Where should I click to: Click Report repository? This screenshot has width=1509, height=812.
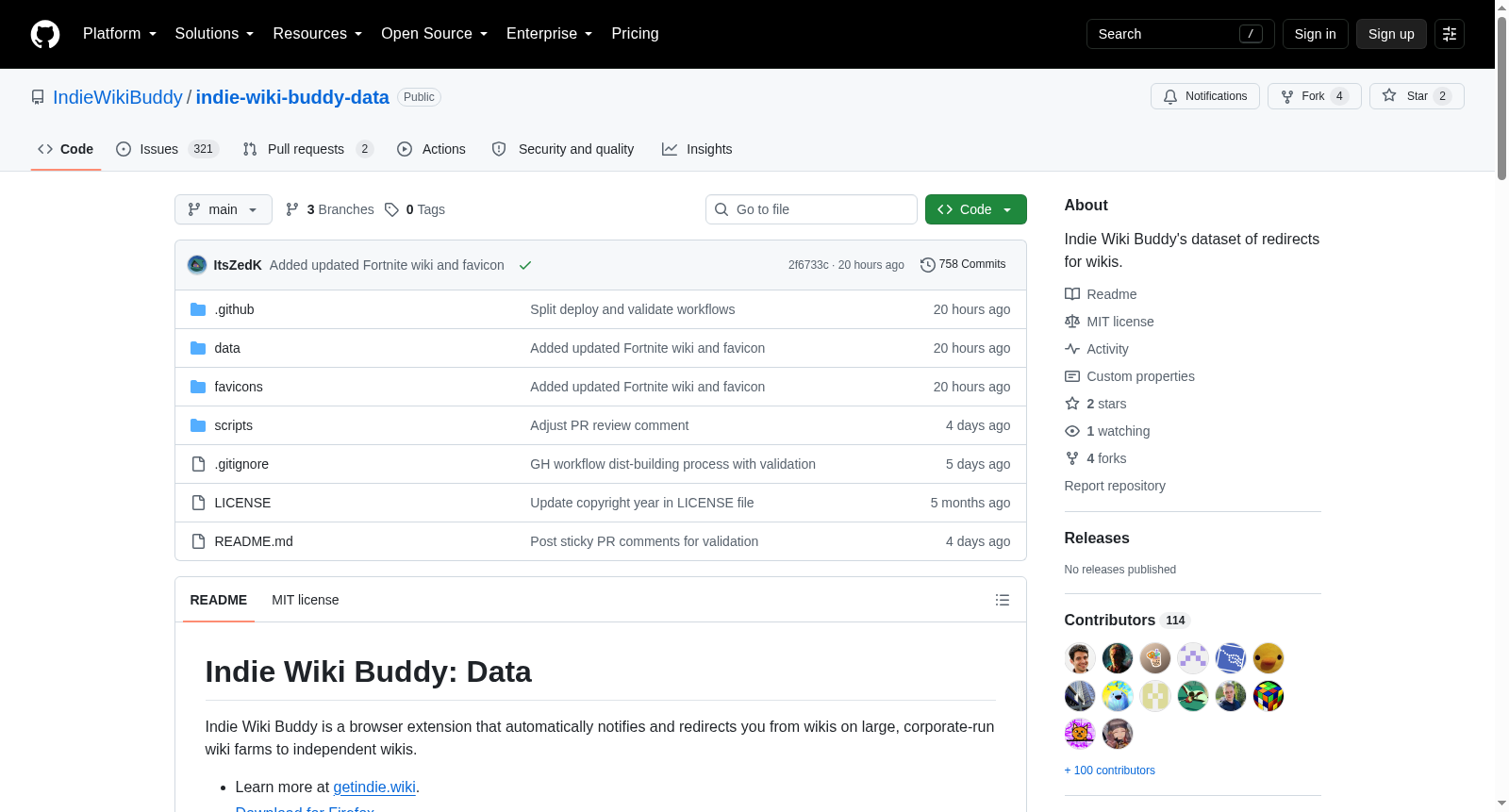1115,486
